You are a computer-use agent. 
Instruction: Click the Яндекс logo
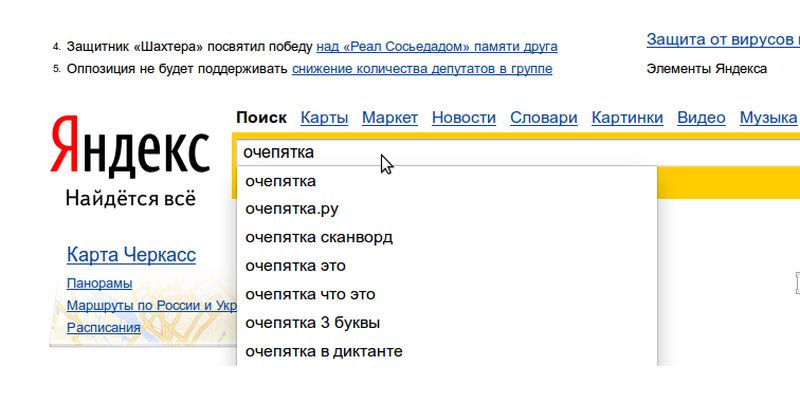tap(130, 146)
